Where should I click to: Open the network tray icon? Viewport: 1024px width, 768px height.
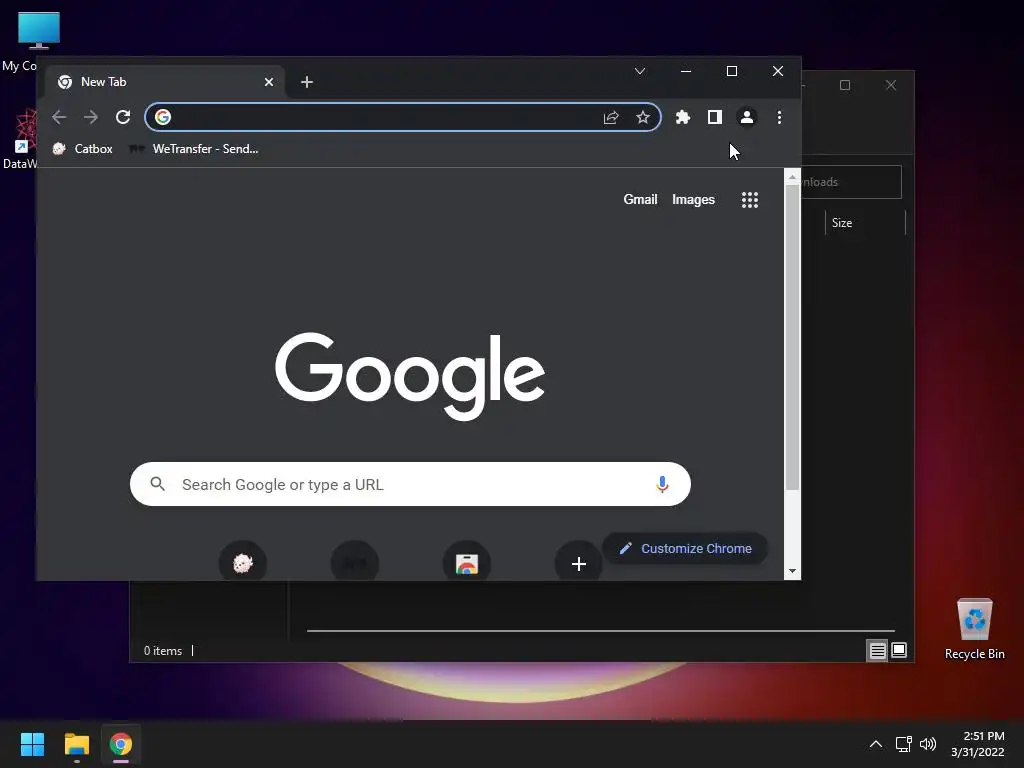903,744
